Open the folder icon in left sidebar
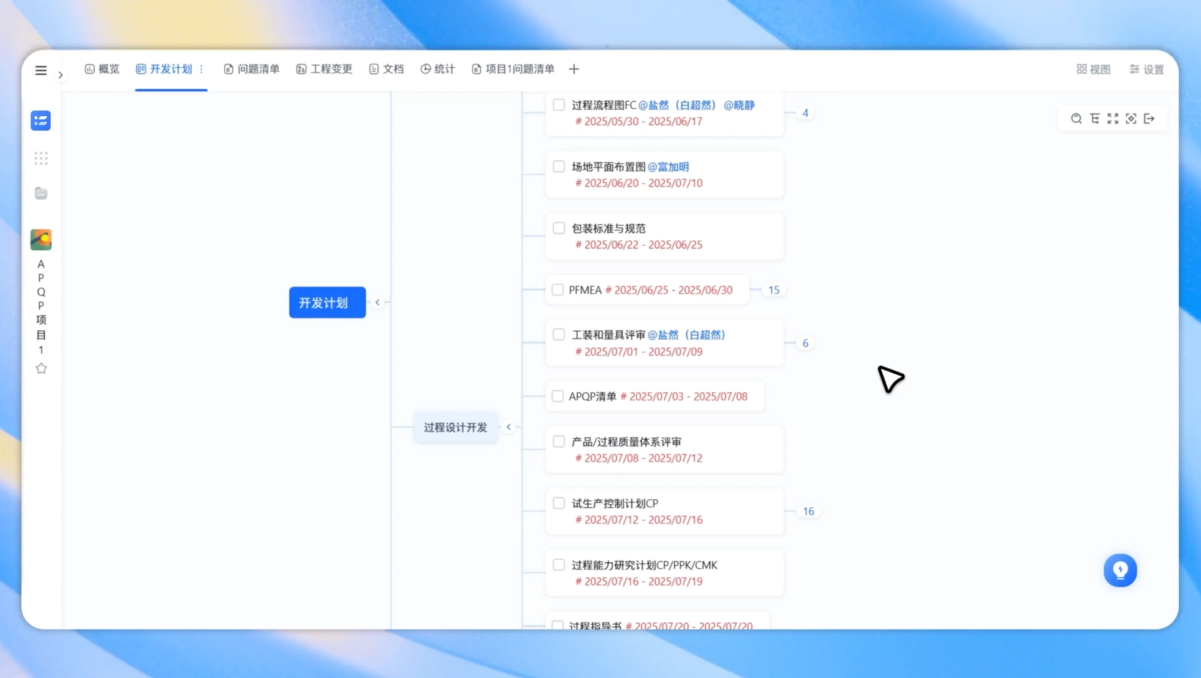The image size is (1201, 678). (x=41, y=193)
